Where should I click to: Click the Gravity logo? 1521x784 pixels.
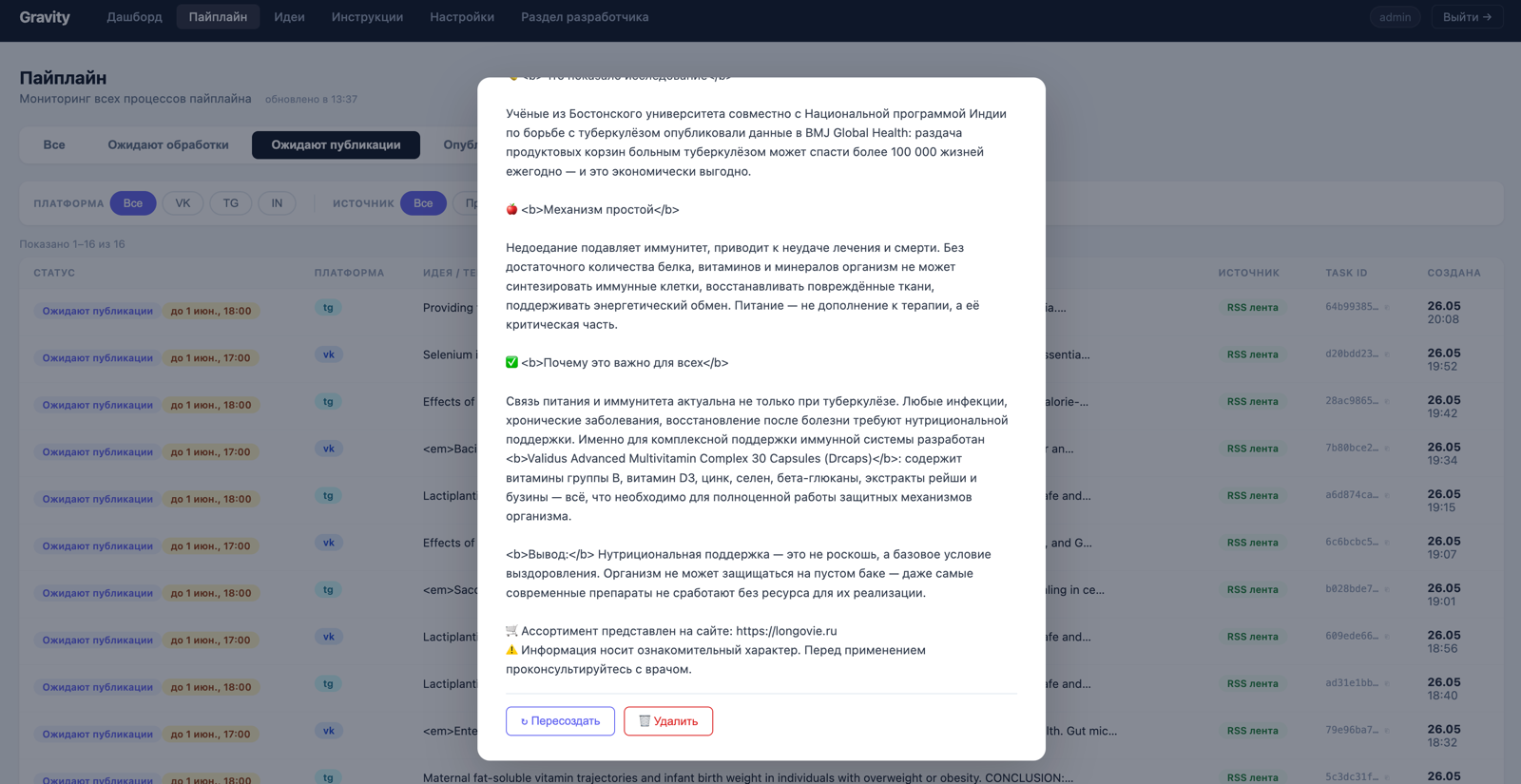[45, 17]
